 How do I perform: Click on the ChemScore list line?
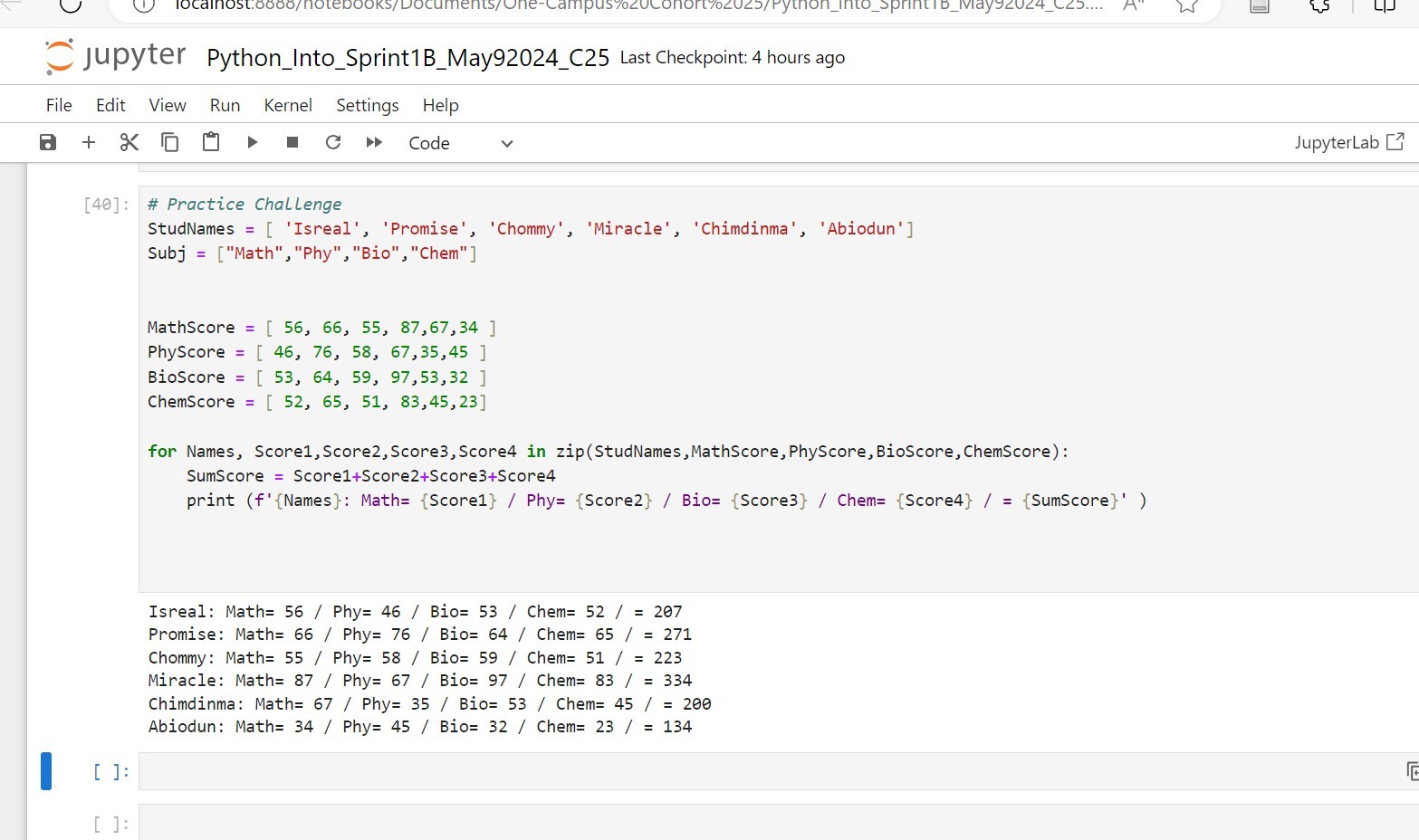coord(318,402)
